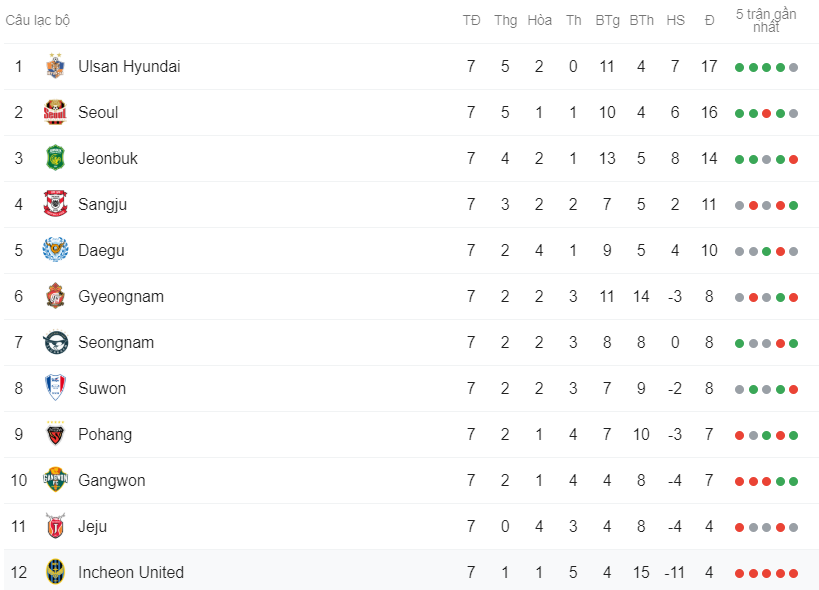Click the Jeonbuk green crest icon

55,159
